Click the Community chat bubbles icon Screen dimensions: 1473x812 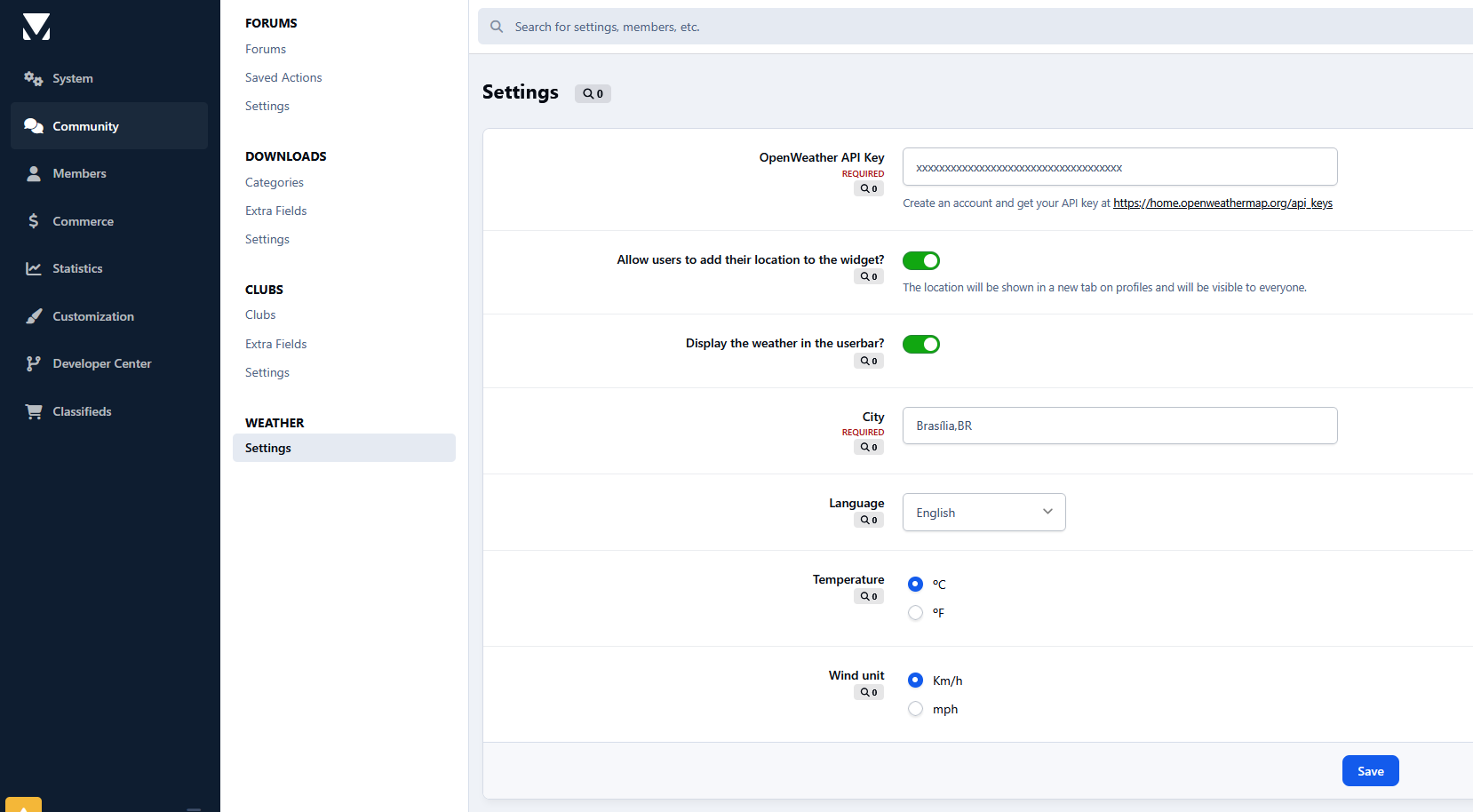click(x=34, y=126)
